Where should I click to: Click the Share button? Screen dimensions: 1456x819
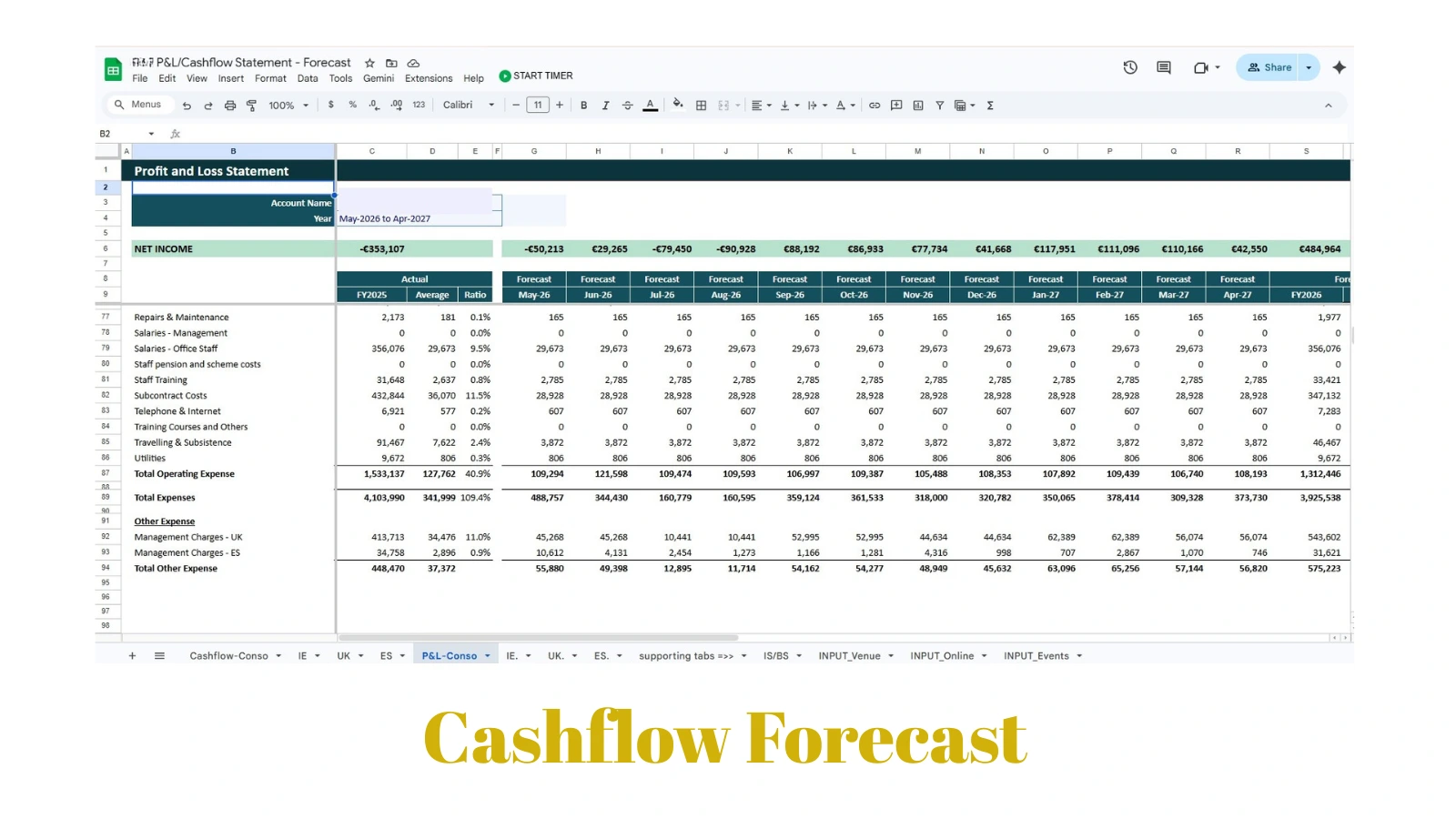[1269, 67]
